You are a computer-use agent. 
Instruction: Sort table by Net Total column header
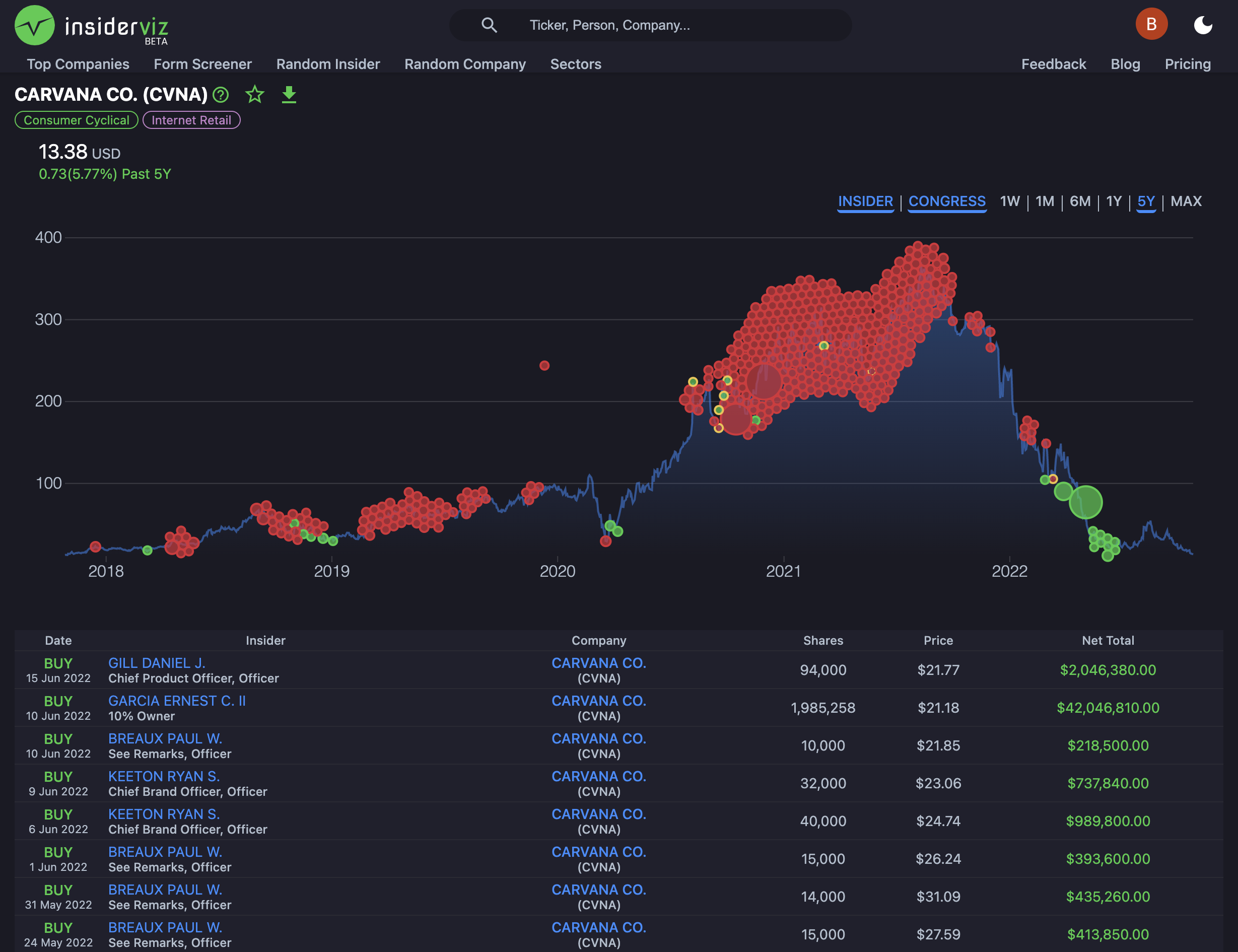tap(1108, 640)
